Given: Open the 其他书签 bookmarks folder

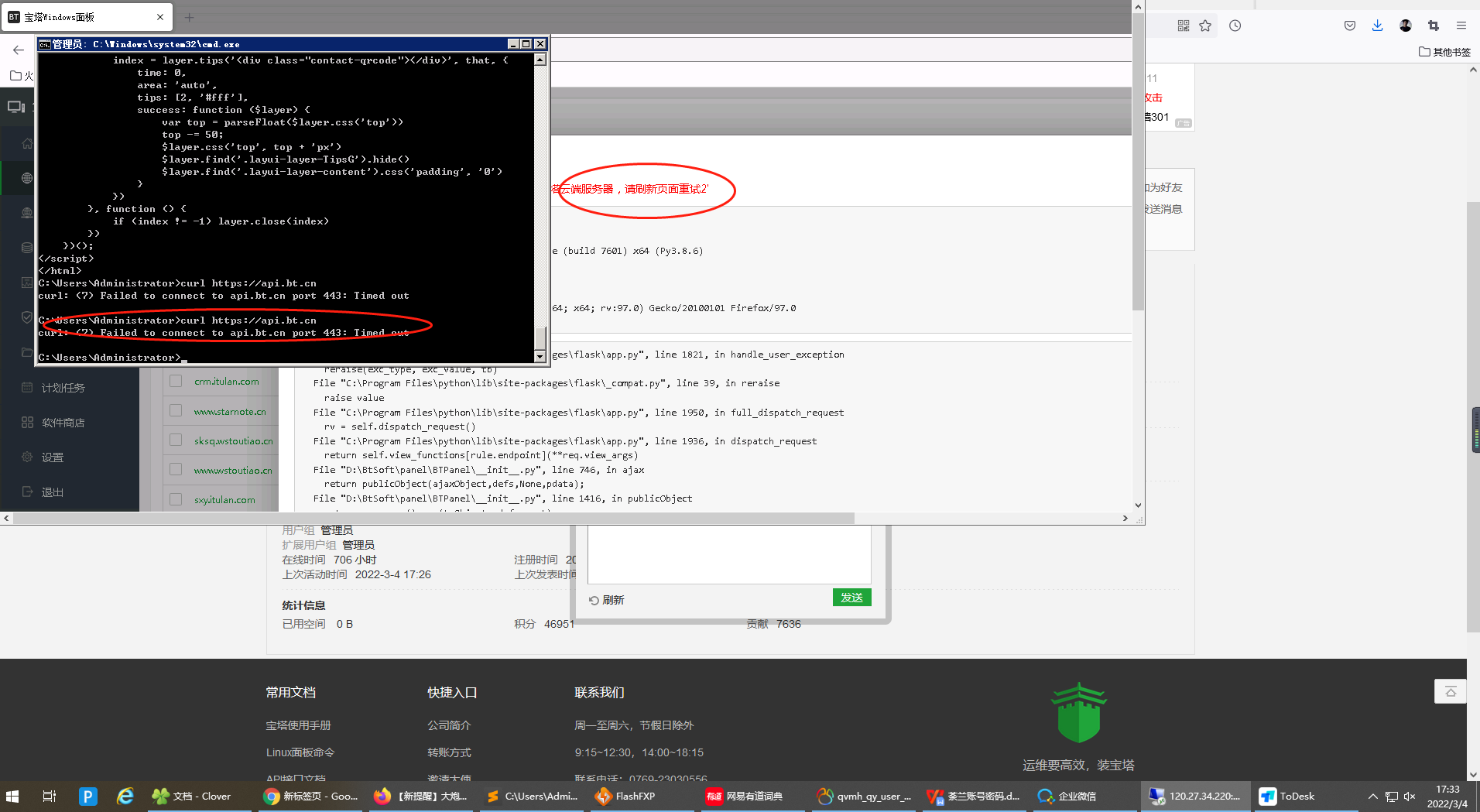Looking at the screenshot, I should click(x=1444, y=52).
